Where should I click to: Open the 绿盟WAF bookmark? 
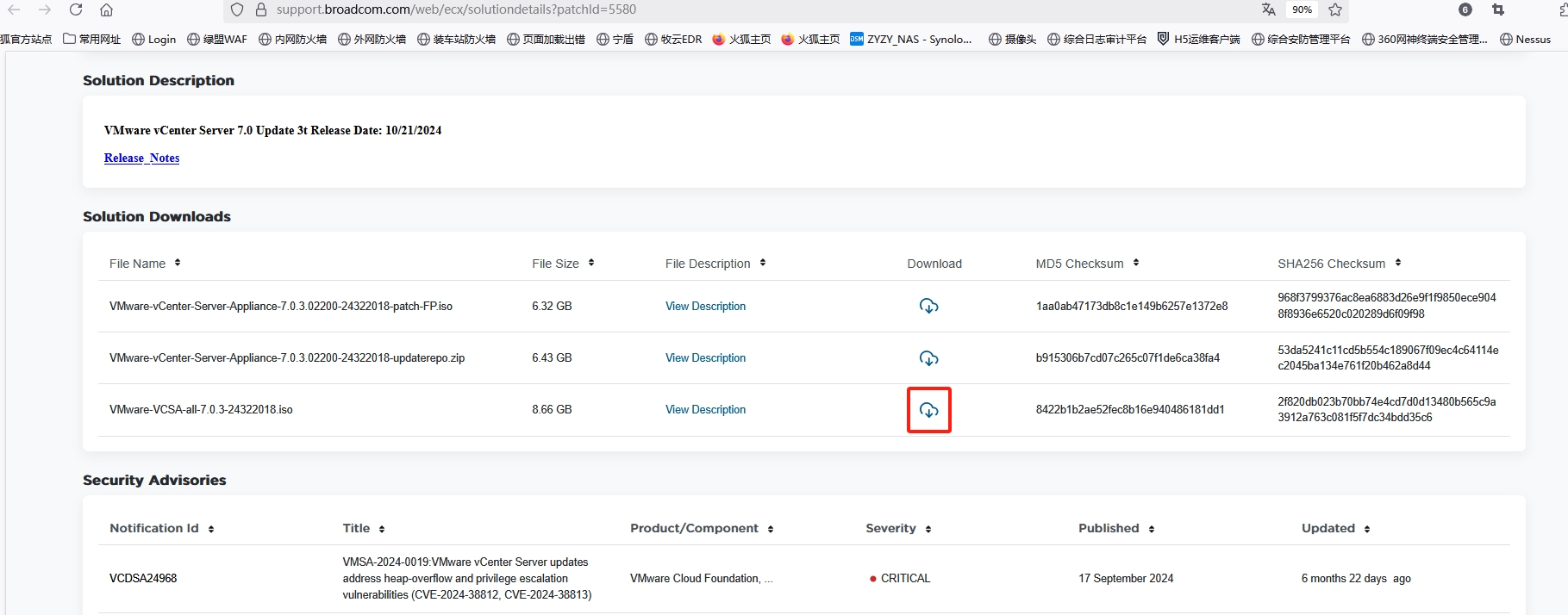point(217,39)
